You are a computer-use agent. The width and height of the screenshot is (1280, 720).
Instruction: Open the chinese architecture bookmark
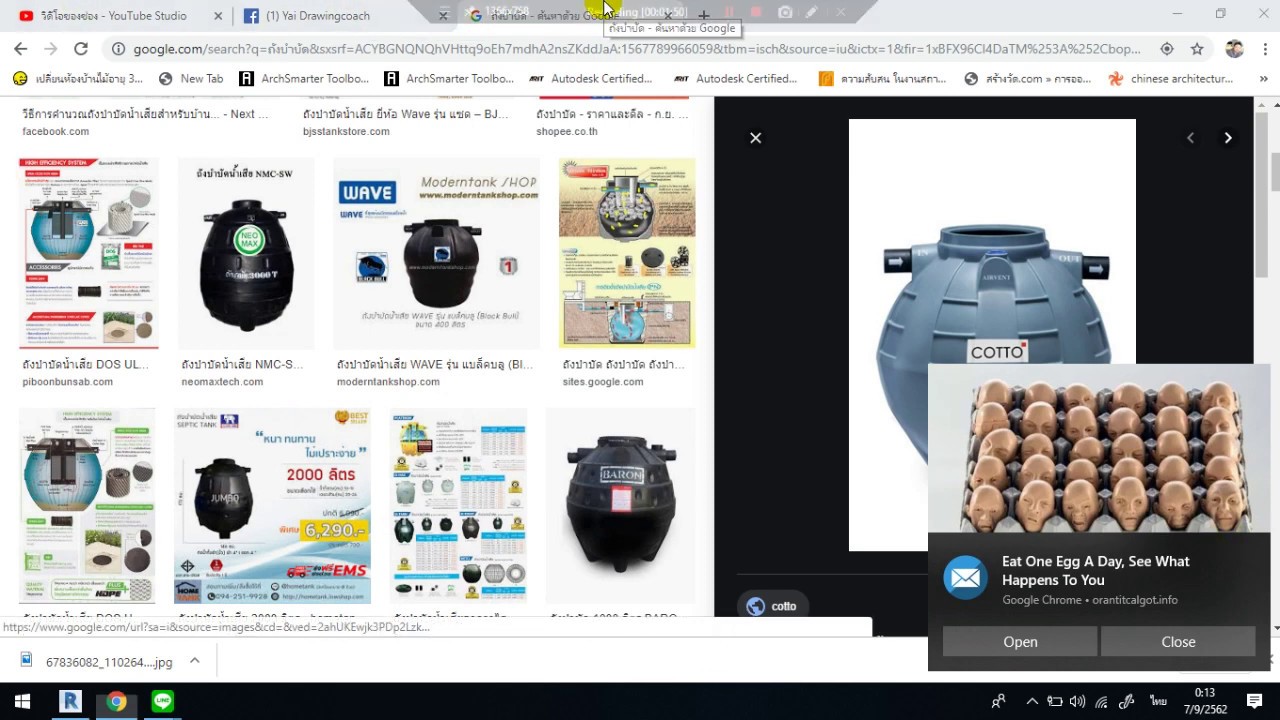1171,78
